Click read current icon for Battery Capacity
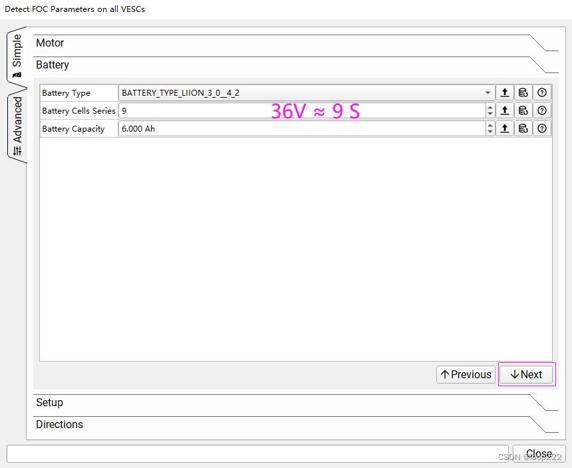The width and height of the screenshot is (572, 468). (x=505, y=128)
